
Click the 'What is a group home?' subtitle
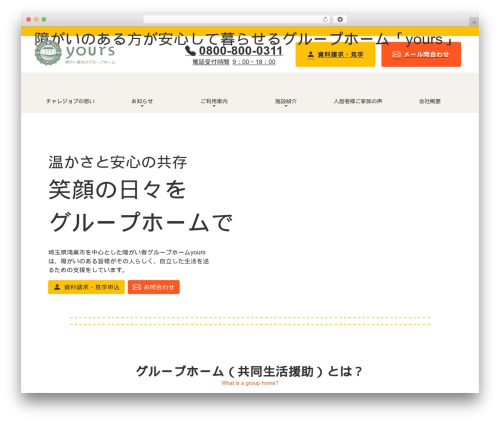tap(250, 383)
